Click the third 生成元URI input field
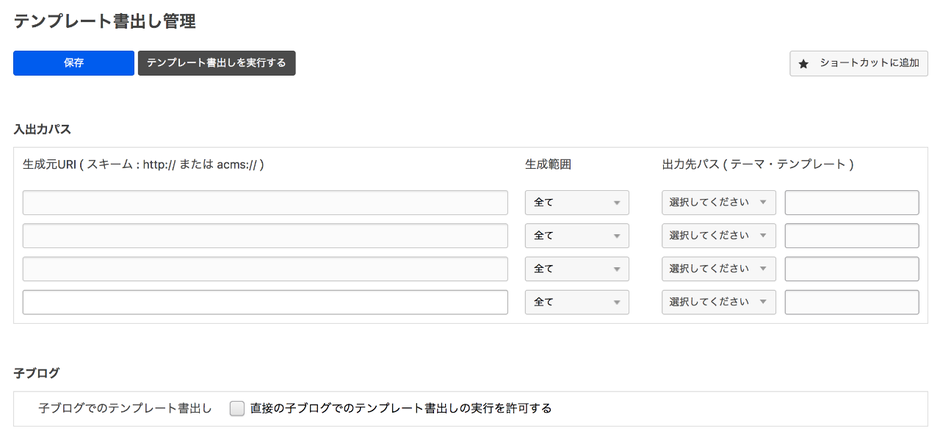Viewport: 940px width, 442px height. [265, 269]
